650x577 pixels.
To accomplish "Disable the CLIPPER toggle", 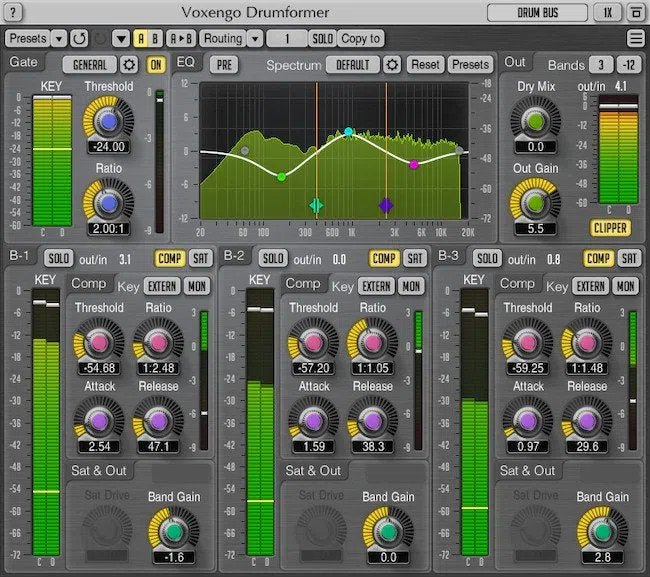I will (x=610, y=228).
